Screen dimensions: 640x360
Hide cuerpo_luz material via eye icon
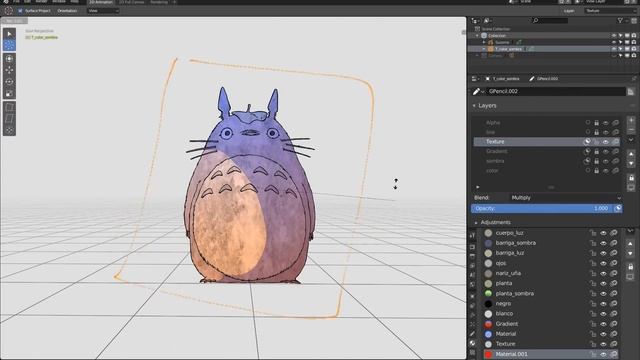point(603,233)
